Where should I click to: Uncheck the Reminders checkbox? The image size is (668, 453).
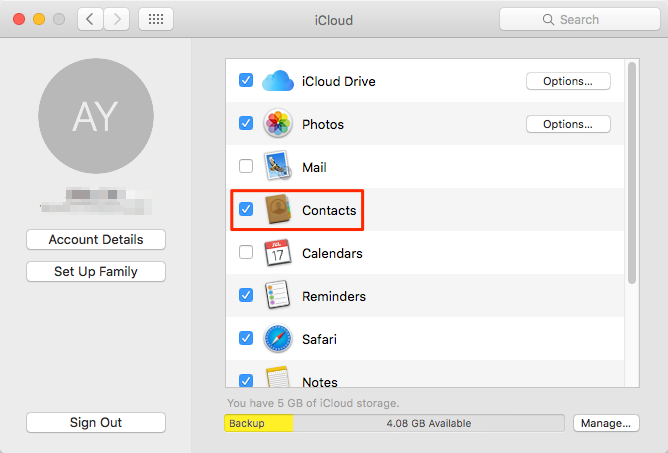coord(246,295)
